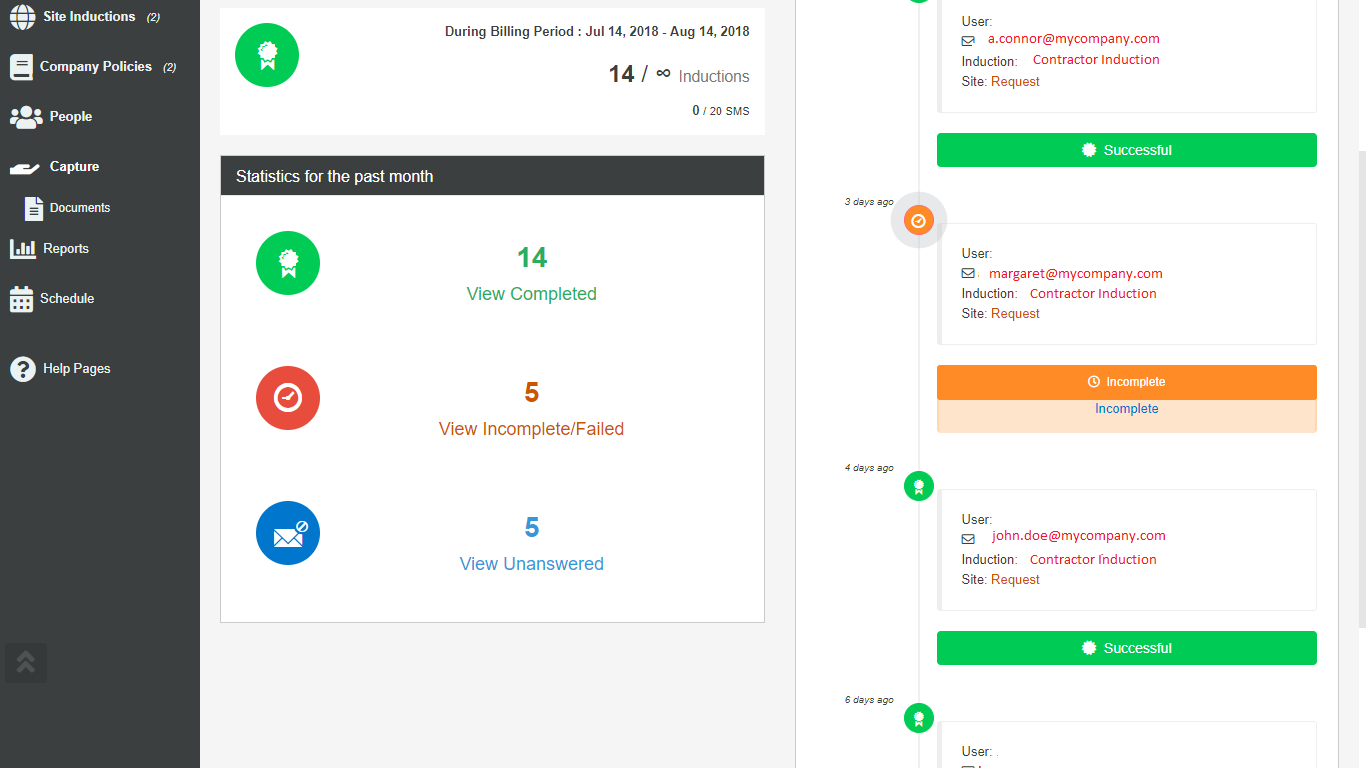Click the book icon for Company Policies
This screenshot has height=768, width=1366.
point(21,67)
